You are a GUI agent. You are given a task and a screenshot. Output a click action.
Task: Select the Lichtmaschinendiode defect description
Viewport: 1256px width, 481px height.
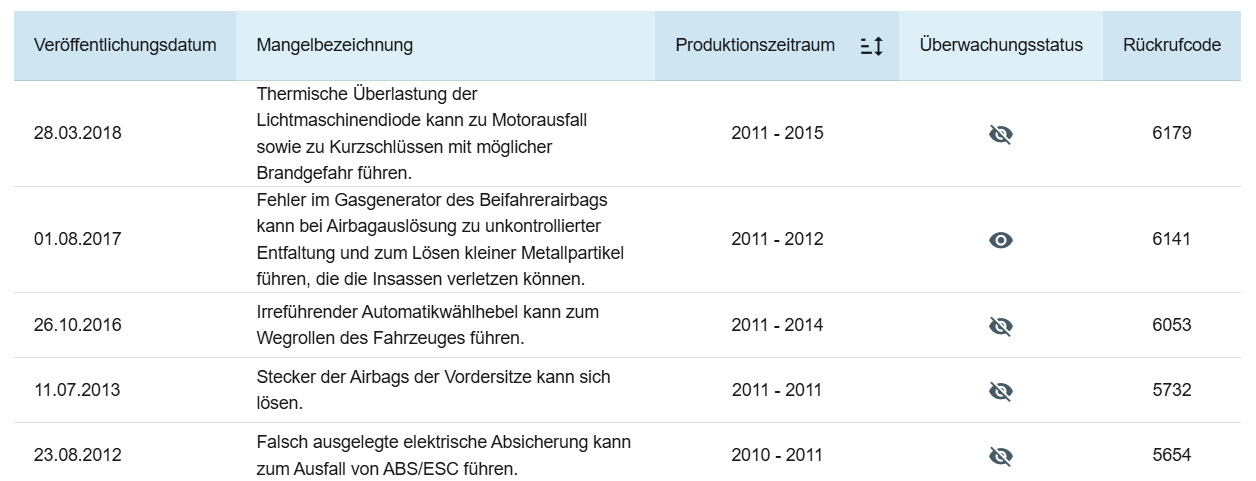[421, 133]
